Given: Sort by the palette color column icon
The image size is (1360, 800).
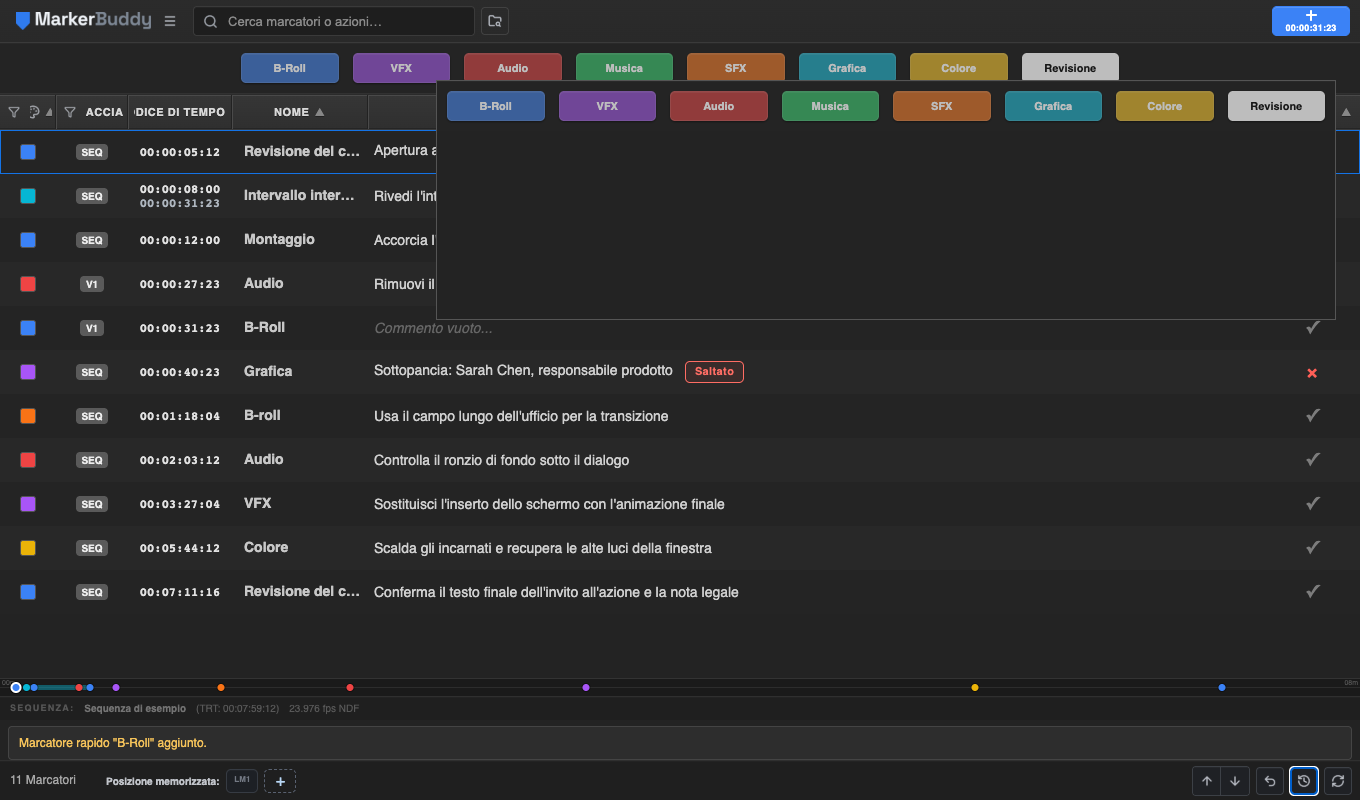Looking at the screenshot, I should tap(35, 112).
